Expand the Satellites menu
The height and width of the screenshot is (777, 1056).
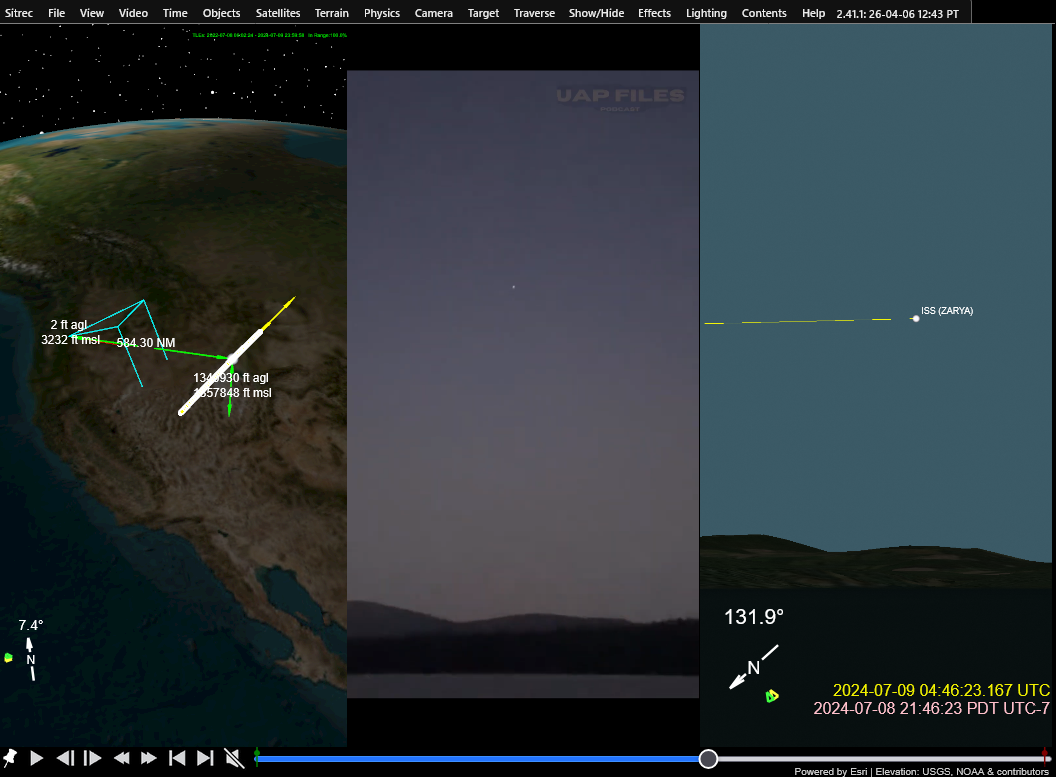click(277, 13)
